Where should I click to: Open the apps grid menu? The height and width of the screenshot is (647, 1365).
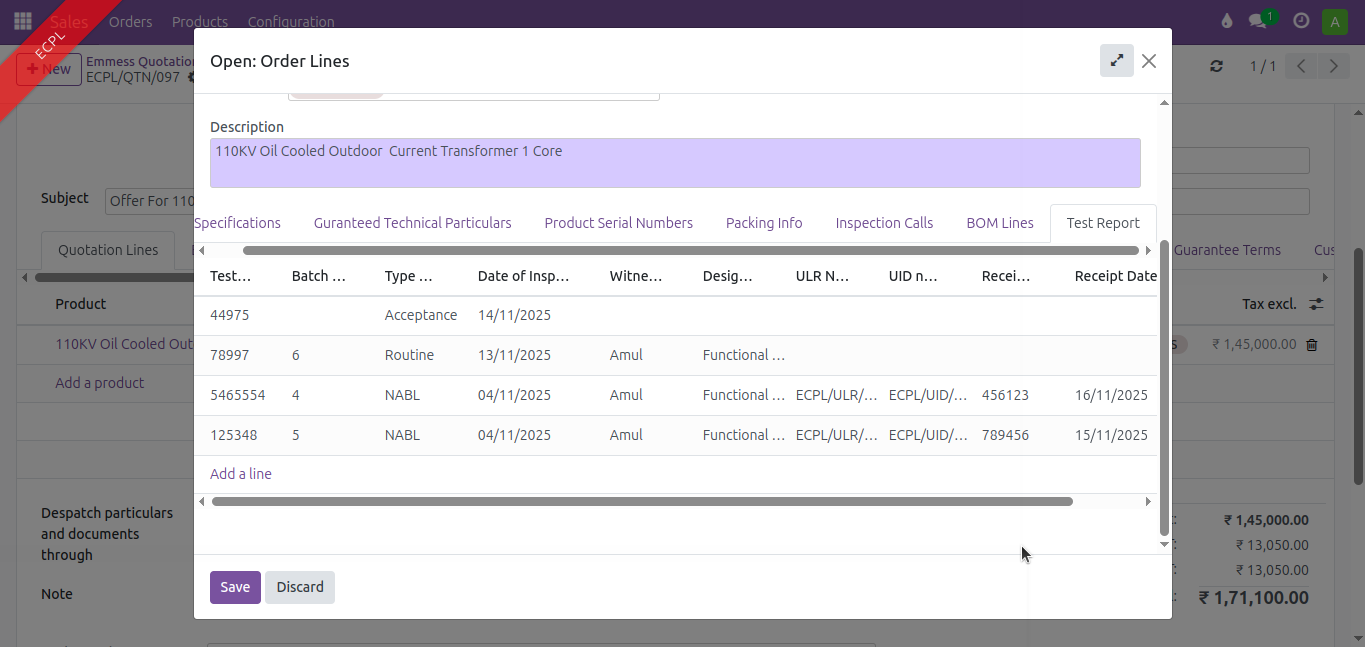[22, 21]
